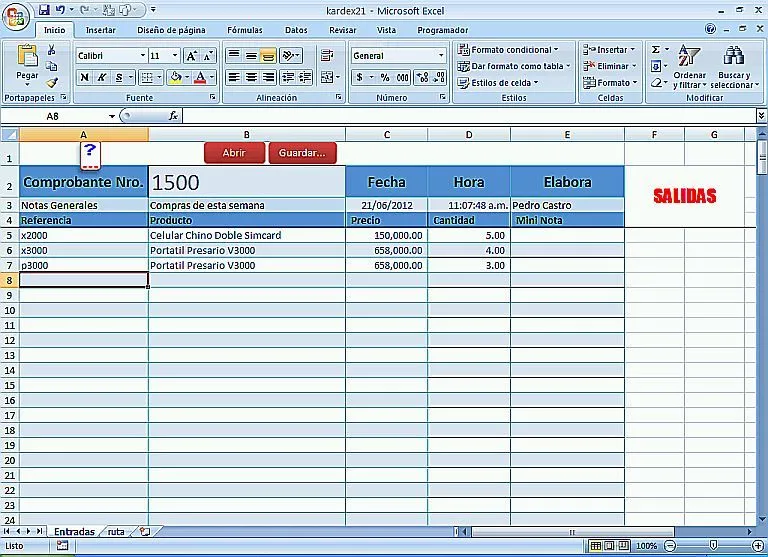Click the Name Box showing A8
This screenshot has height=557, width=768.
(53, 116)
